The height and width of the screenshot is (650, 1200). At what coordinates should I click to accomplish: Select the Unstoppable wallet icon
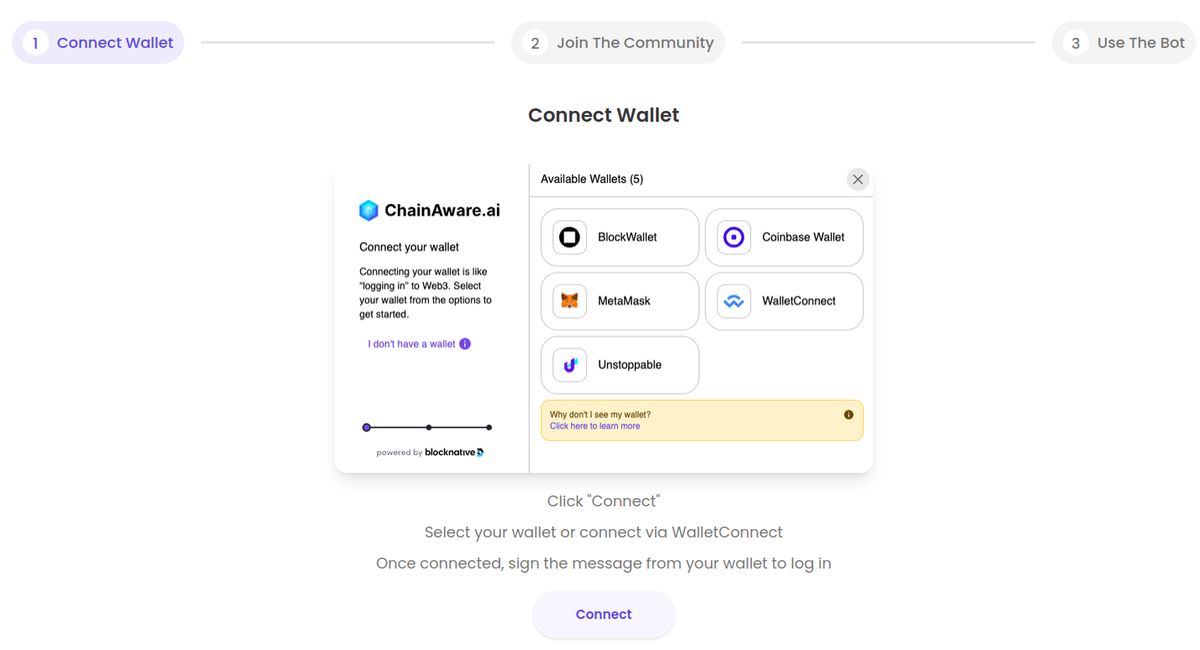click(x=570, y=365)
